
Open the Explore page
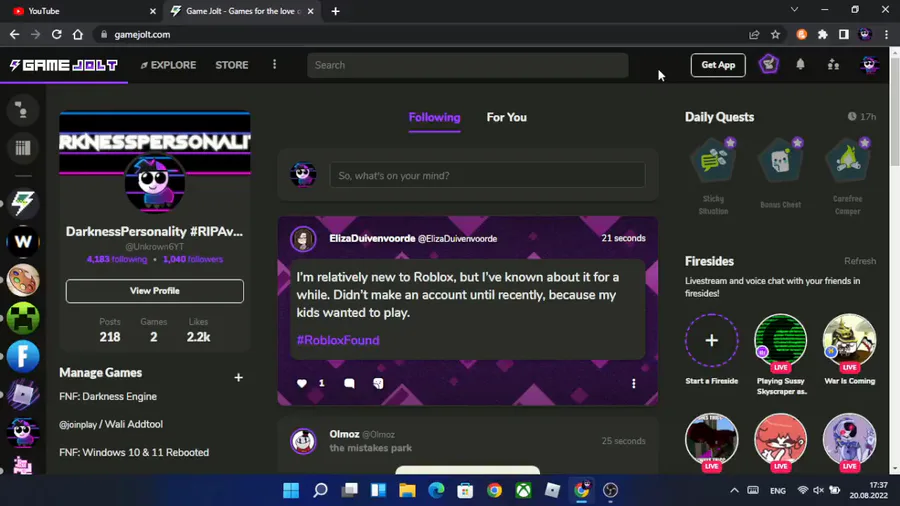tap(168, 65)
